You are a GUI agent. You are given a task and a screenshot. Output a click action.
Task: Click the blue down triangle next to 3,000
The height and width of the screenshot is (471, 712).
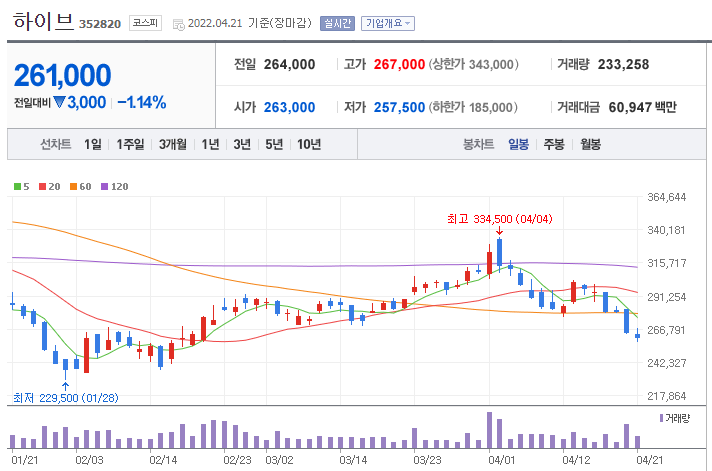tap(59, 102)
